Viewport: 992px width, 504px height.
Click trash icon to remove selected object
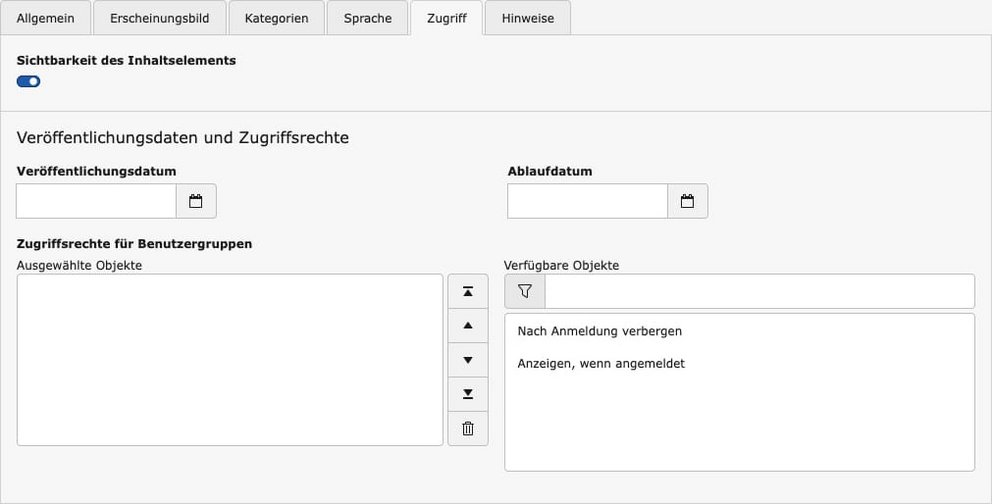467,429
